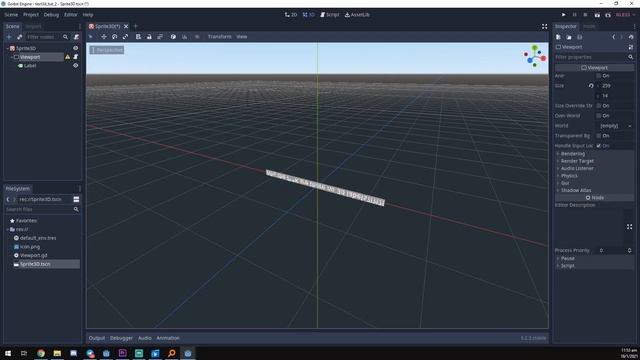Load an existing resource in Inspector
The height and width of the screenshot is (360, 640).
point(569,37)
